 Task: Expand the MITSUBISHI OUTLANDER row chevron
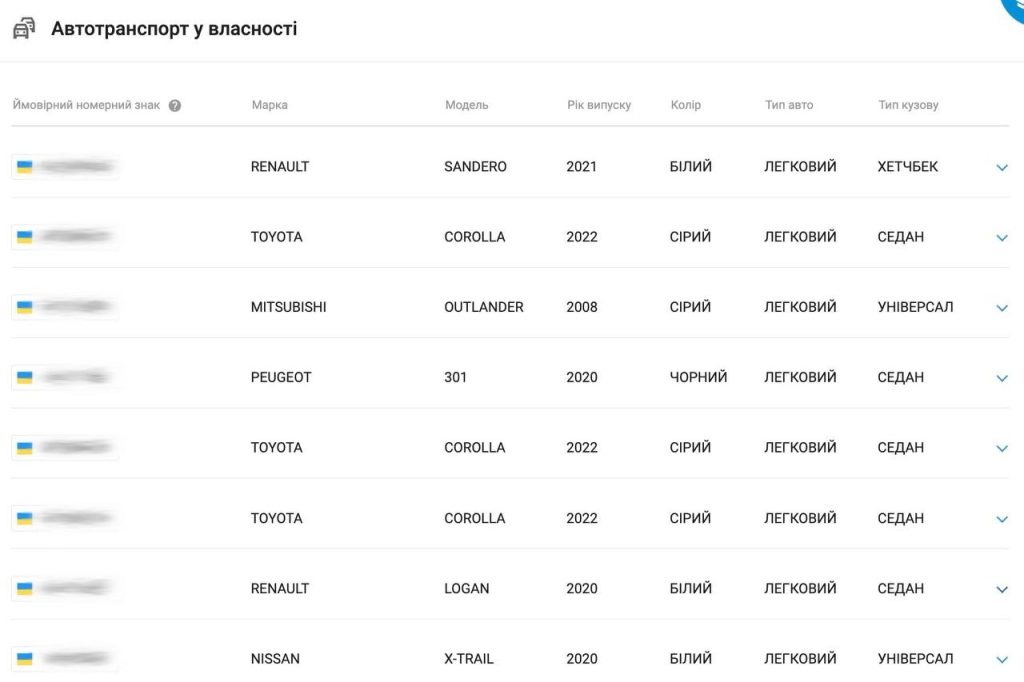pos(1002,308)
